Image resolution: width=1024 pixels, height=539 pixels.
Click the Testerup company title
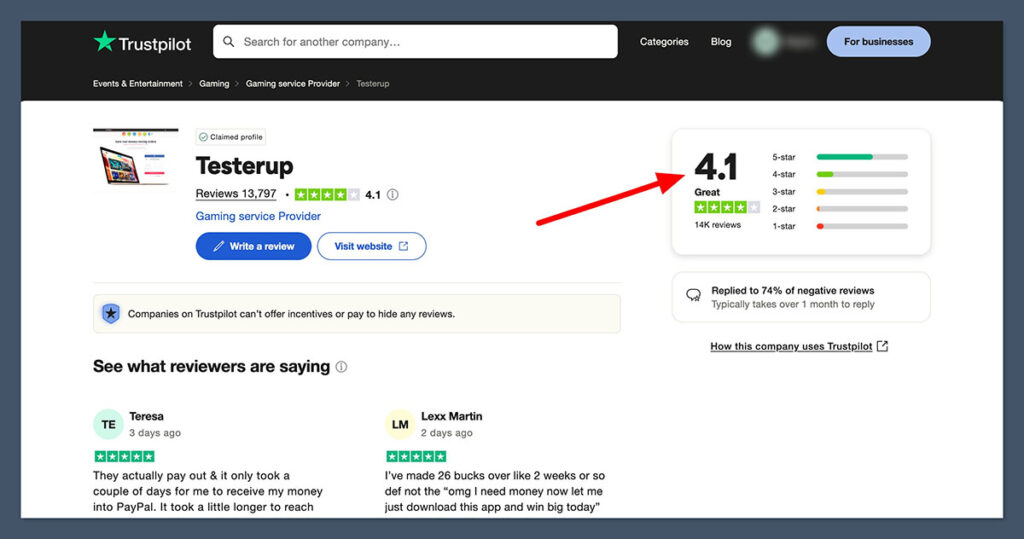(244, 166)
